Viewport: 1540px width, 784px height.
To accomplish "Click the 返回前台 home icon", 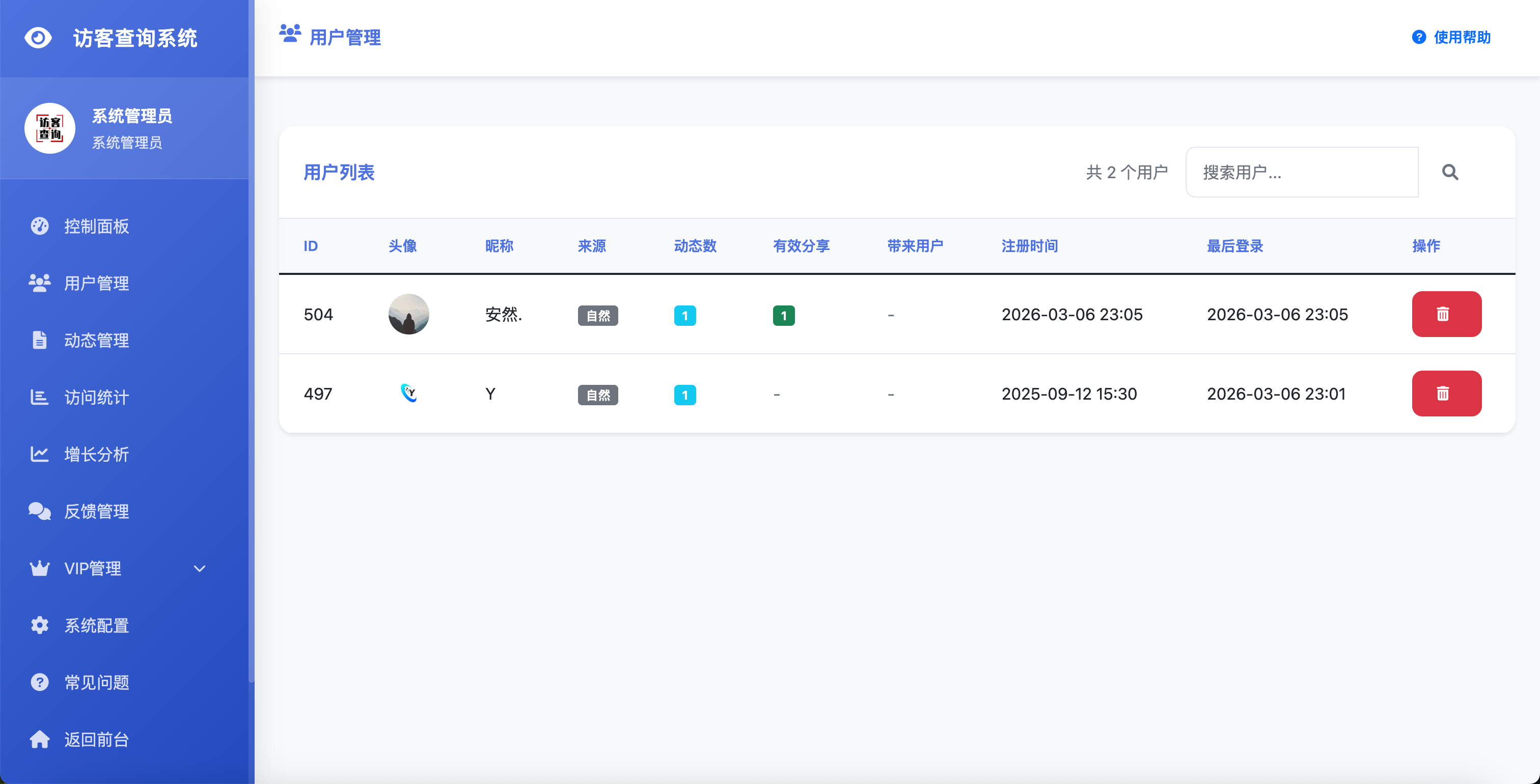I will point(39,739).
